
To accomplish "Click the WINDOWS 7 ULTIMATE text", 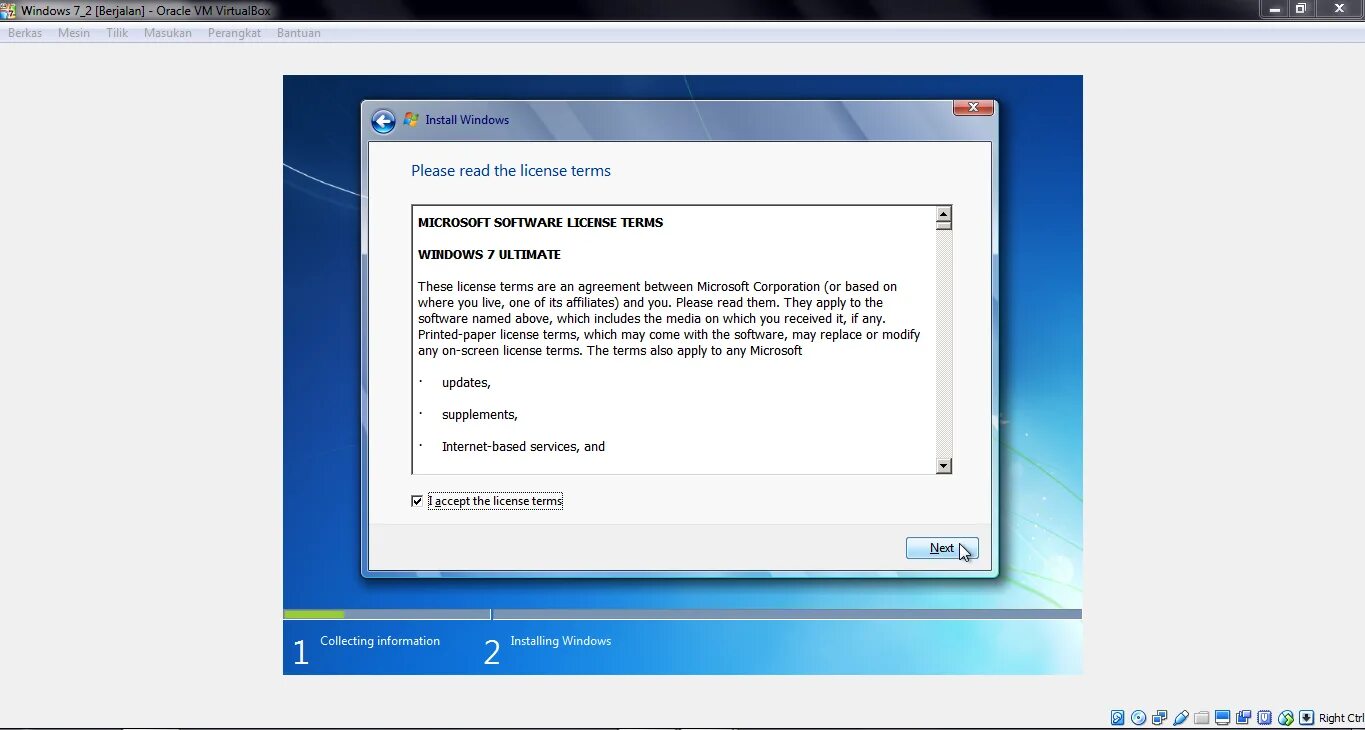I will (x=490, y=255).
